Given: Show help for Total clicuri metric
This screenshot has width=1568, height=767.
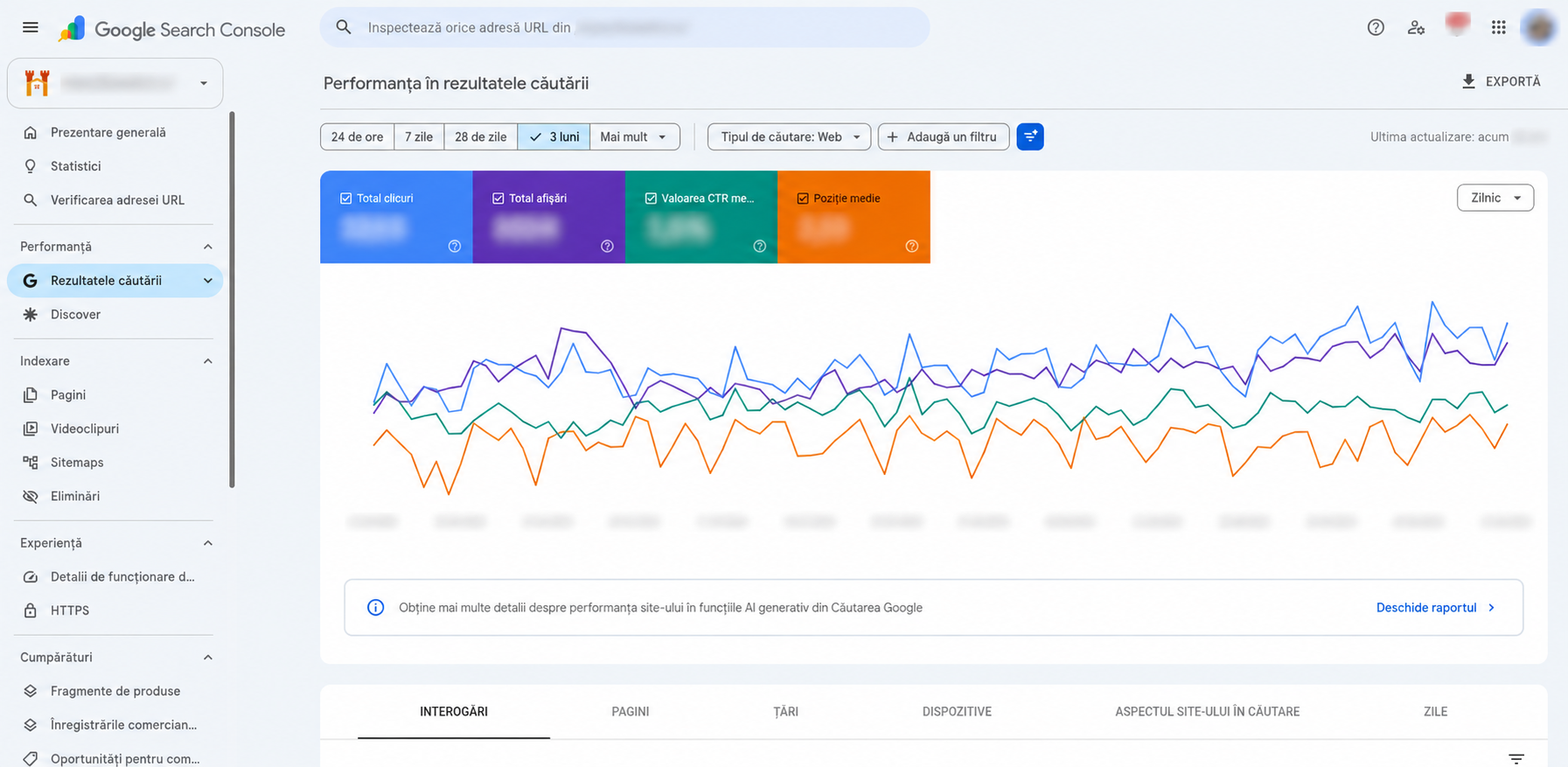Looking at the screenshot, I should pos(455,247).
